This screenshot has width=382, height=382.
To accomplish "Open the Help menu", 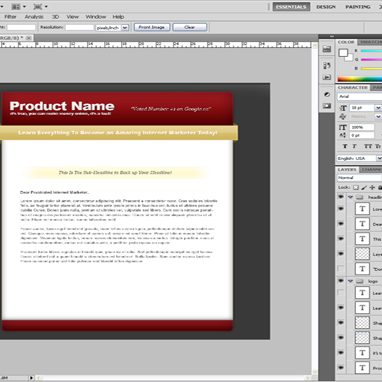I will tap(118, 17).
